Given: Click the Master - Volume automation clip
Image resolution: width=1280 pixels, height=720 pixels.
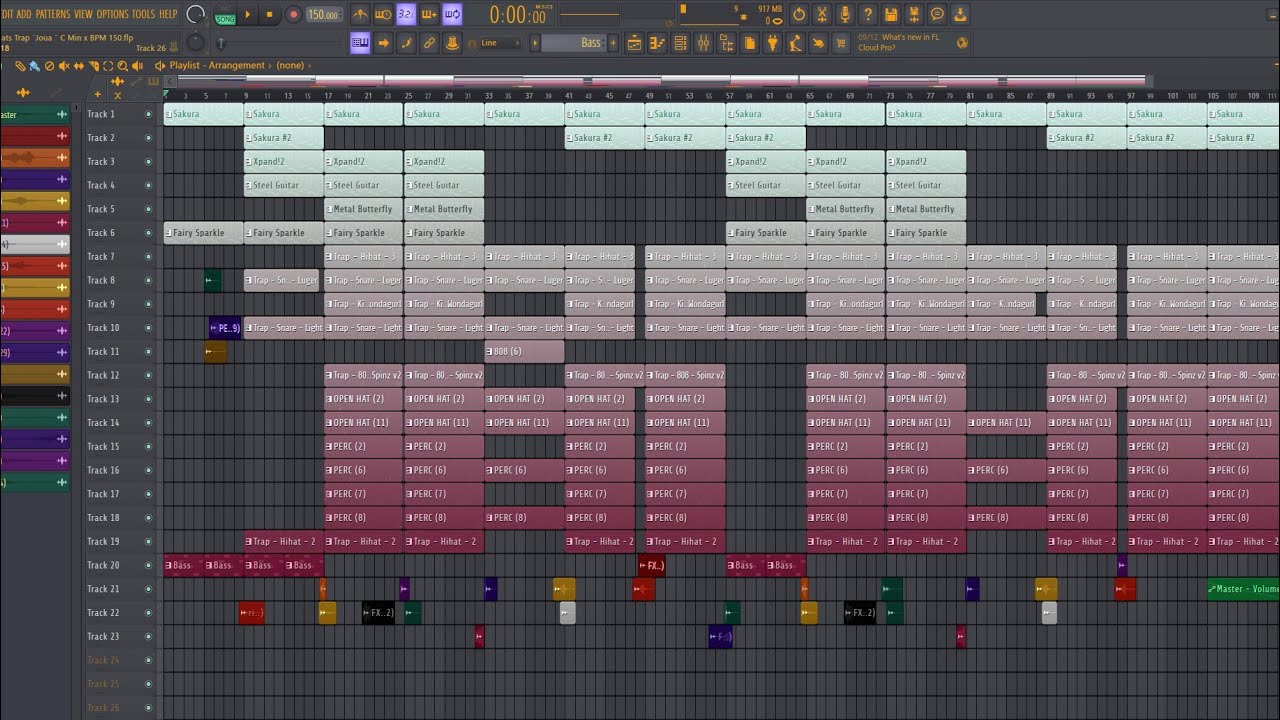Looking at the screenshot, I should [x=1243, y=589].
